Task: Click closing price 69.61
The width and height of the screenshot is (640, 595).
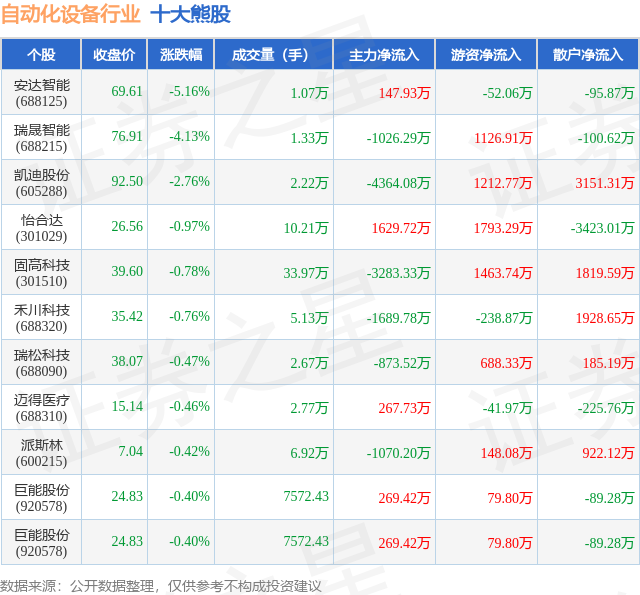Action: [127, 91]
